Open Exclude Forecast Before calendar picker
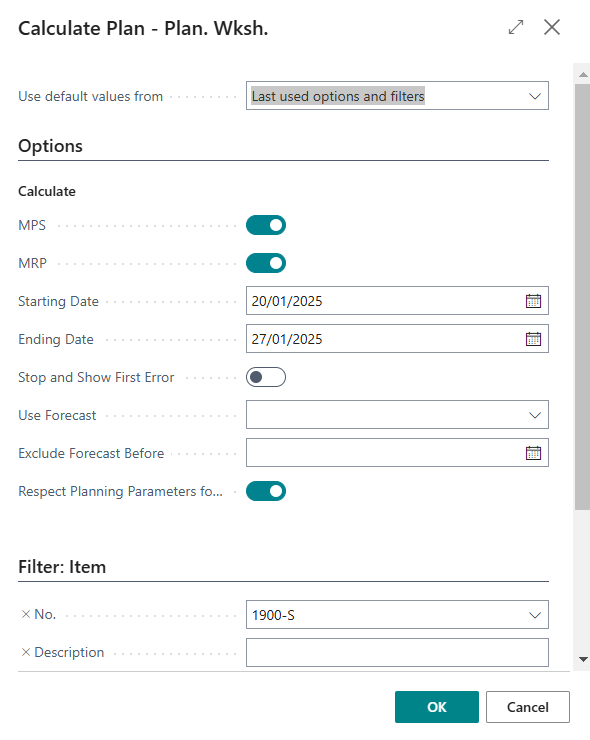Image resolution: width=590 pixels, height=740 pixels. coord(533,453)
